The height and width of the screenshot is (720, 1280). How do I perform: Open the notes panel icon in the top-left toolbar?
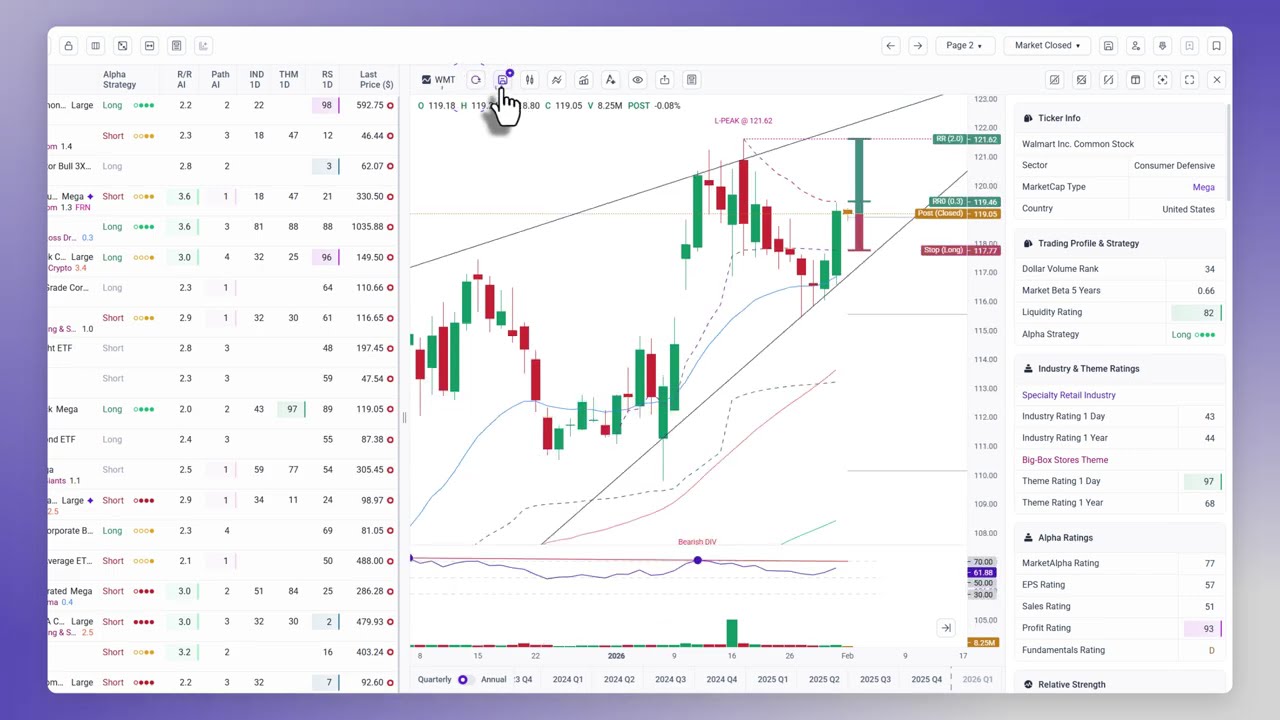click(176, 45)
